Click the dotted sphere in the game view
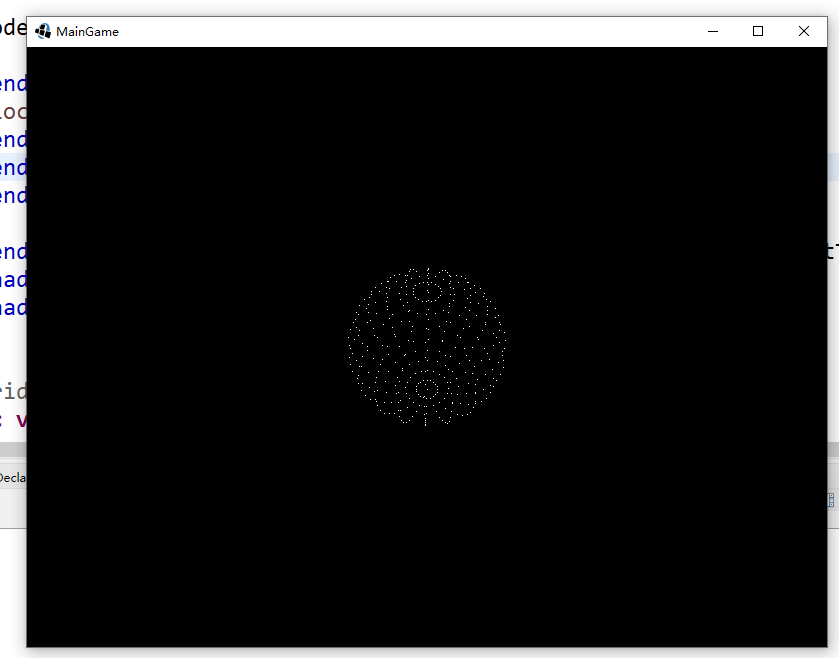 pyautogui.click(x=426, y=347)
